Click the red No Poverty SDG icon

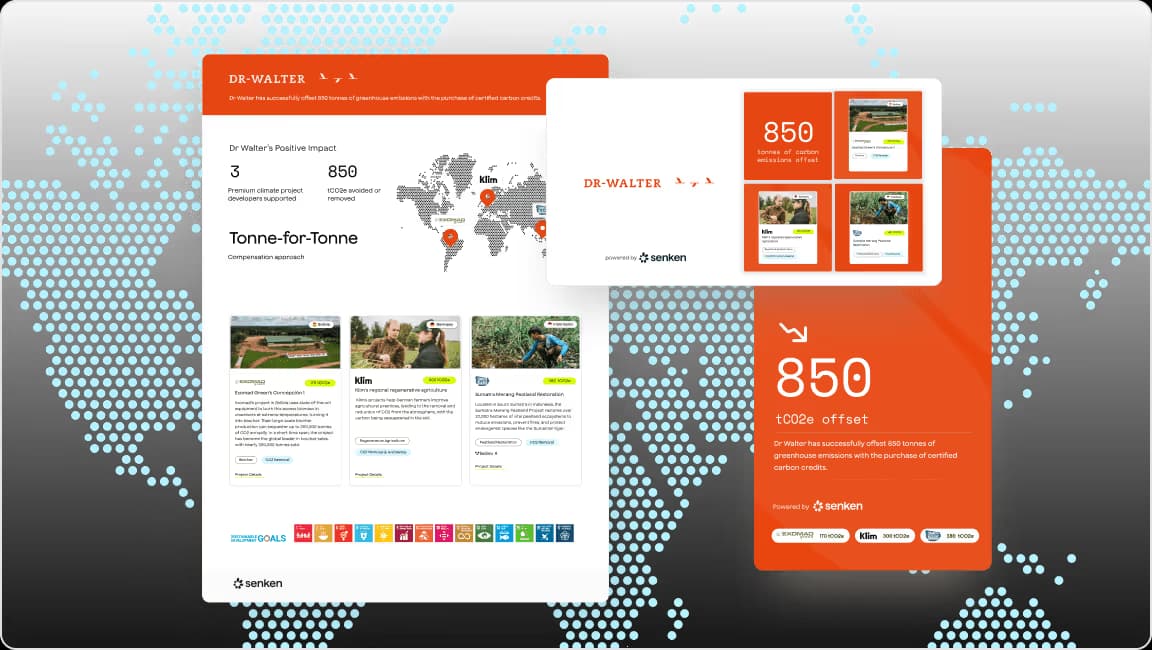(x=303, y=533)
